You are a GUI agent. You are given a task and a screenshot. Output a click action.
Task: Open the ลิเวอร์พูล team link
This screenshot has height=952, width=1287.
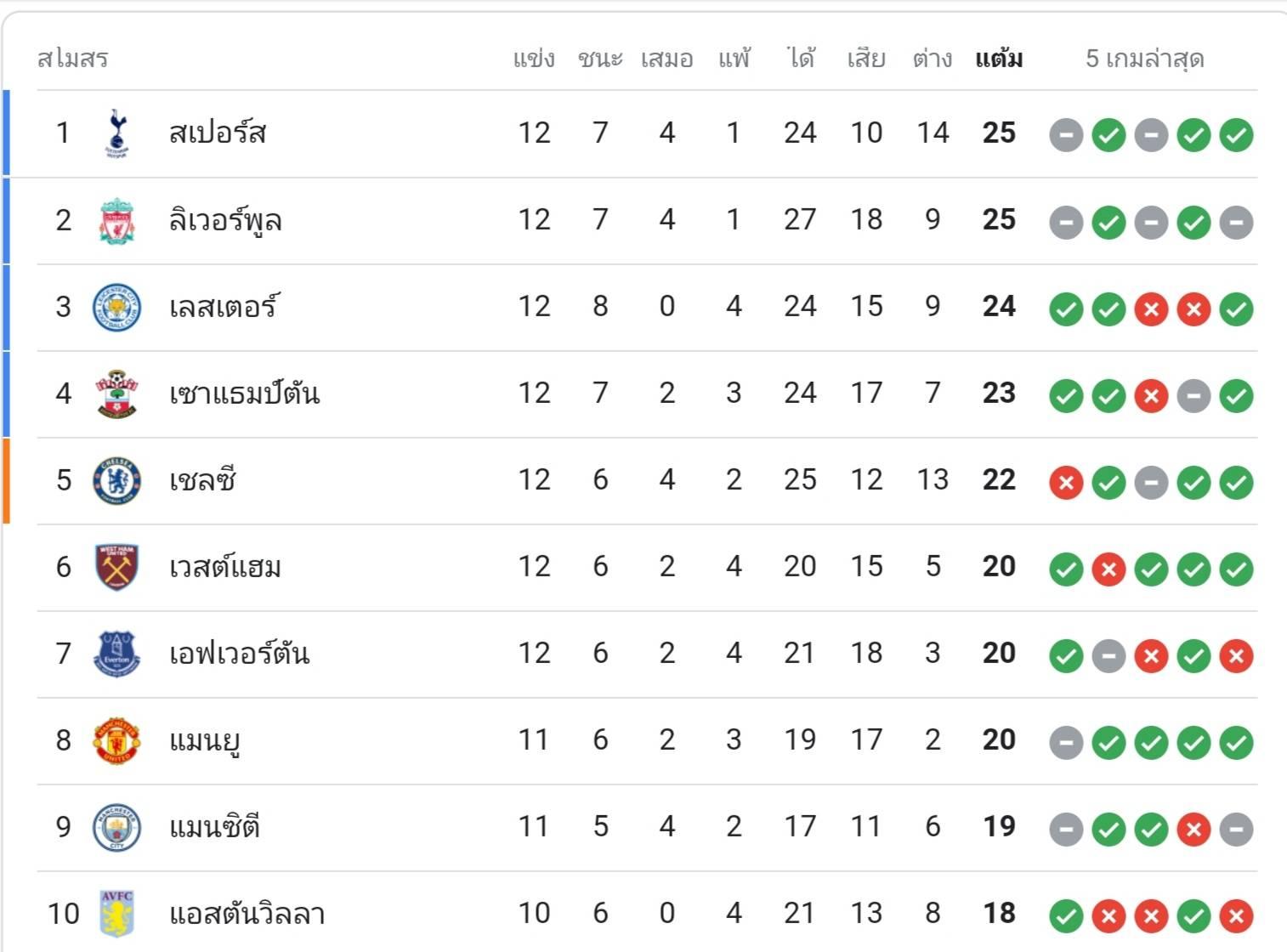click(225, 221)
